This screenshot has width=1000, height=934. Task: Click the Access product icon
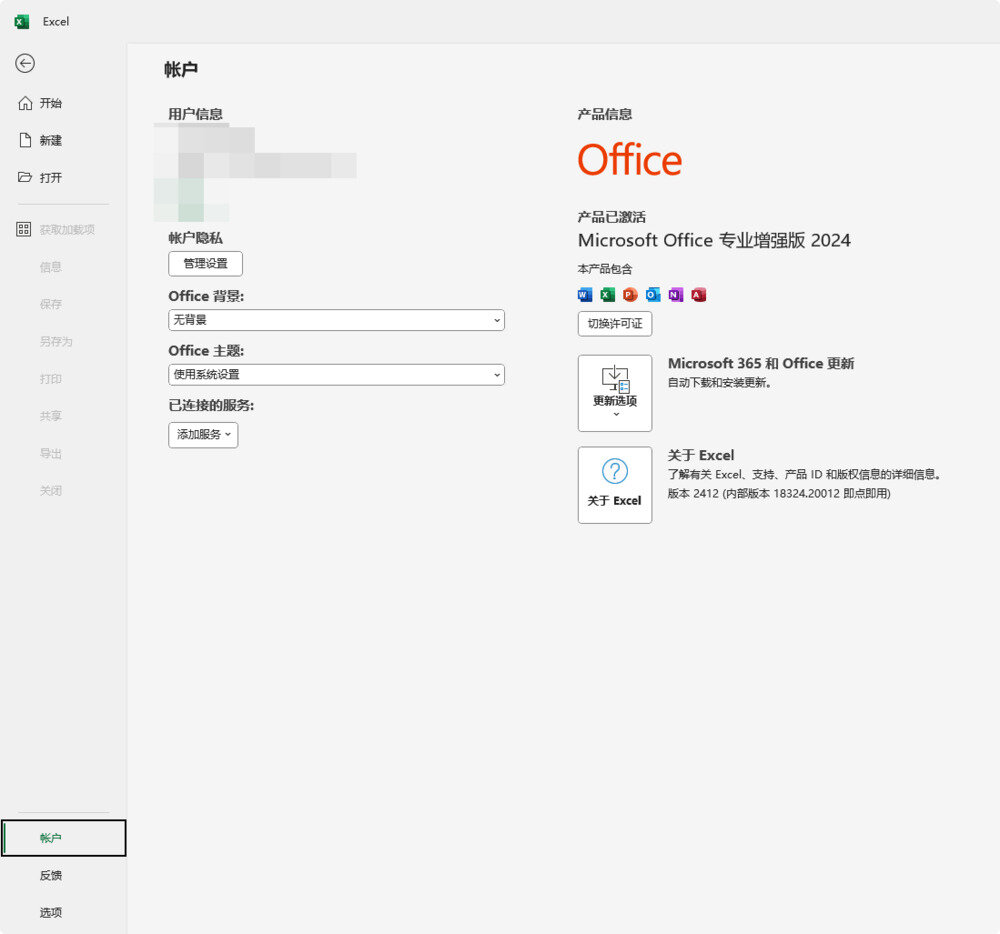(x=698, y=294)
